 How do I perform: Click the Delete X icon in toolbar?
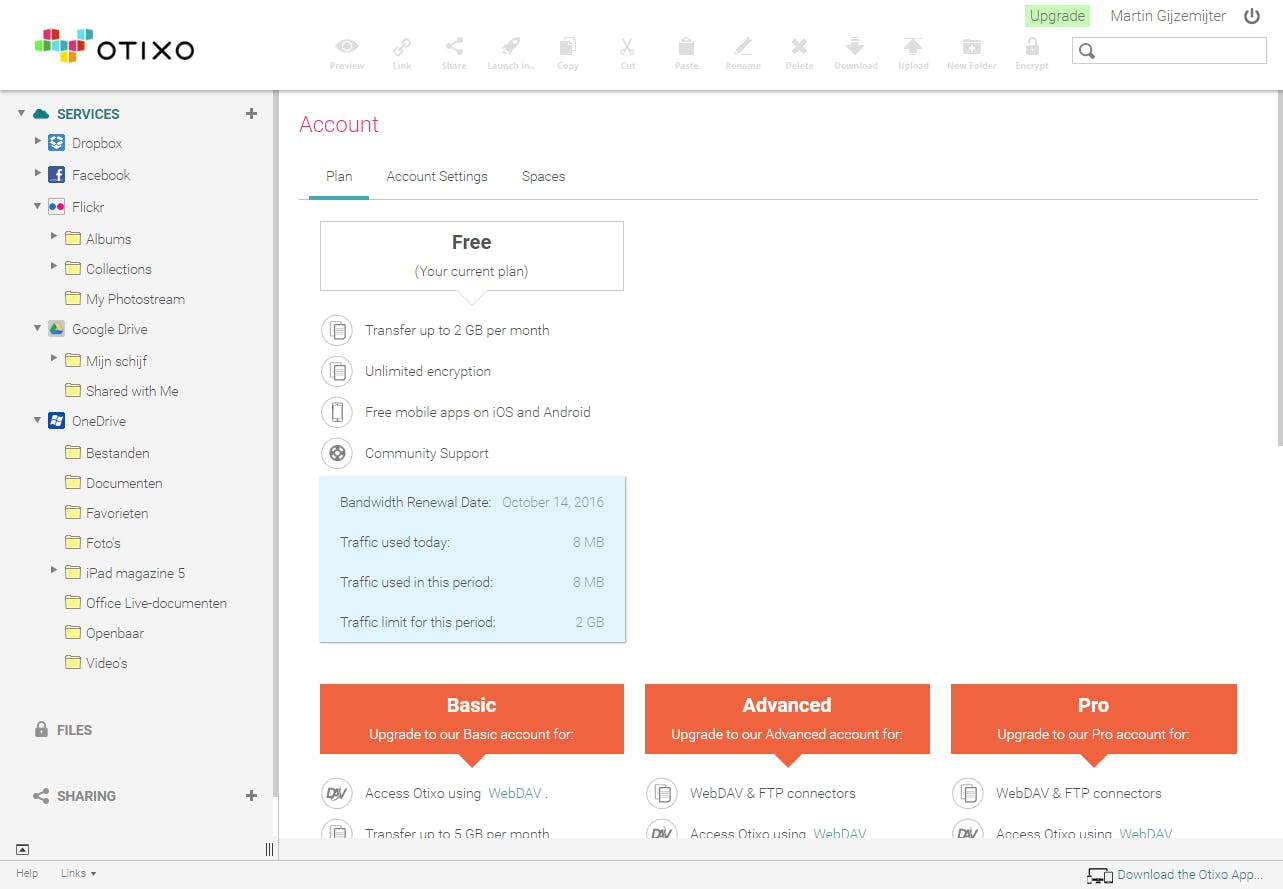coord(799,46)
